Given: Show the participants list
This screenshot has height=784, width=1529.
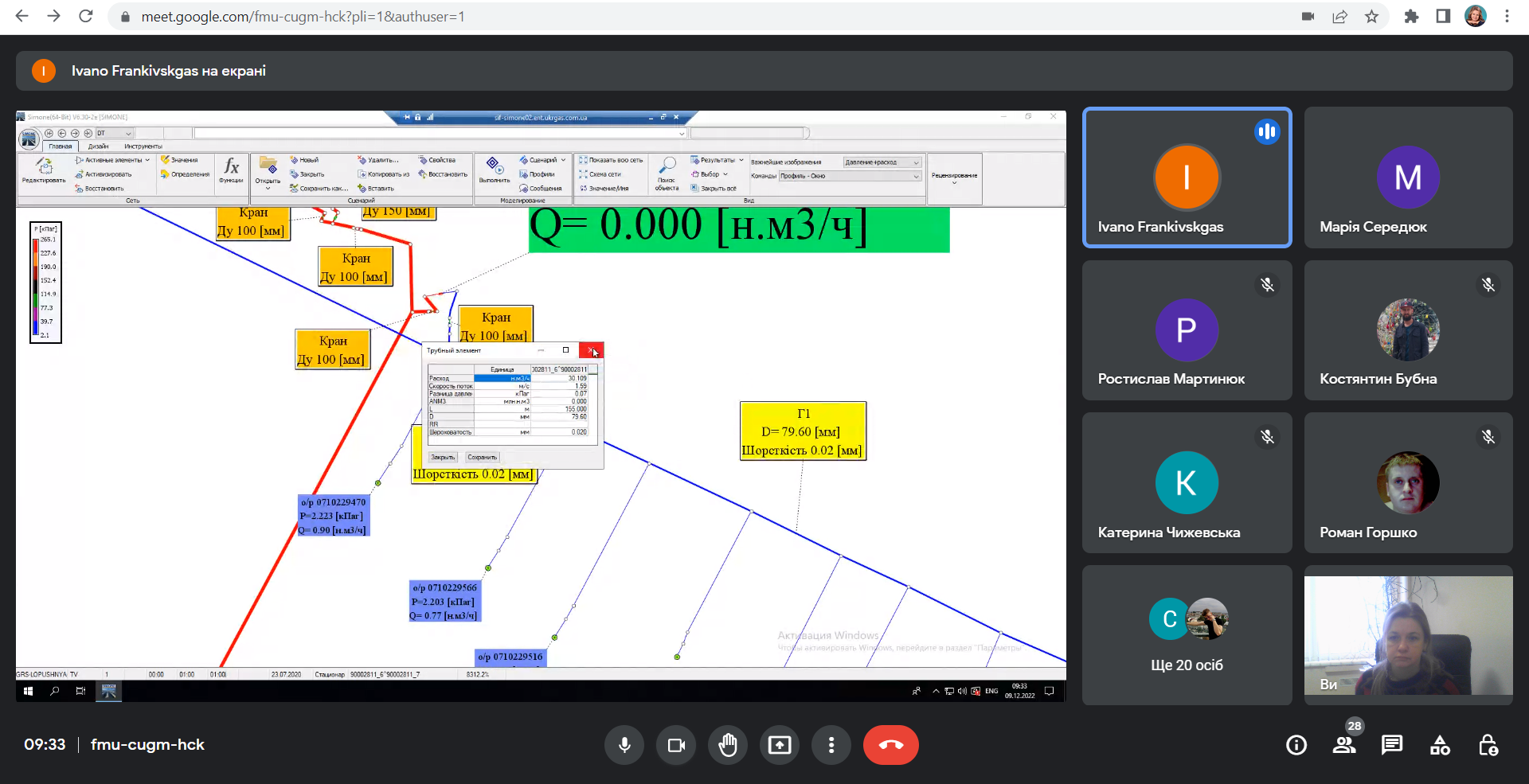Looking at the screenshot, I should (1344, 745).
